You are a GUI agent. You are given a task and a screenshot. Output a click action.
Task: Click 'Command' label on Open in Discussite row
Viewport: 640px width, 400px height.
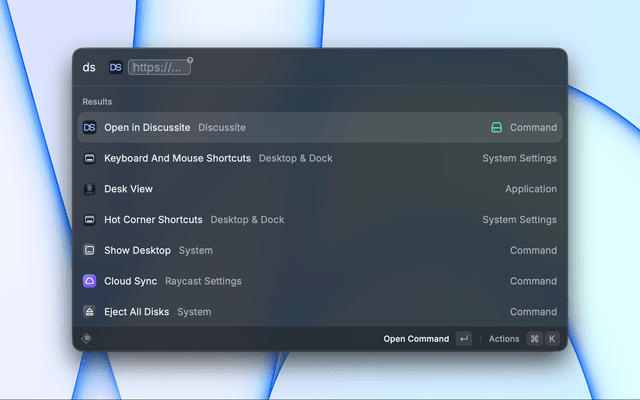pyautogui.click(x=533, y=128)
